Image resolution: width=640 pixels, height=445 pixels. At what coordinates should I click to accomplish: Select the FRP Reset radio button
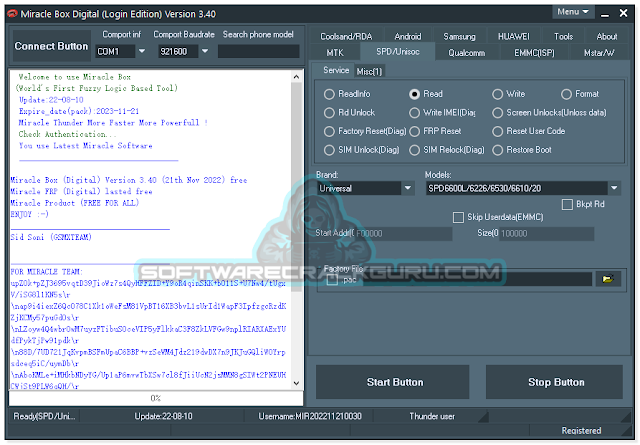pos(414,131)
